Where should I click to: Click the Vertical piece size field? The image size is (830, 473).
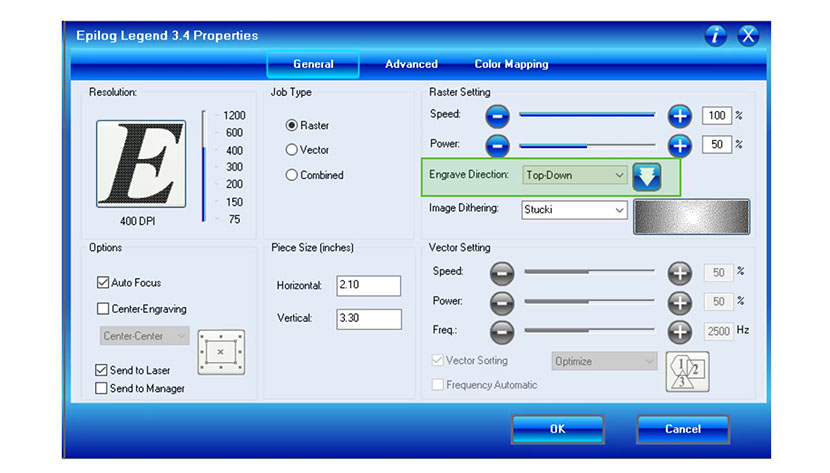369,319
